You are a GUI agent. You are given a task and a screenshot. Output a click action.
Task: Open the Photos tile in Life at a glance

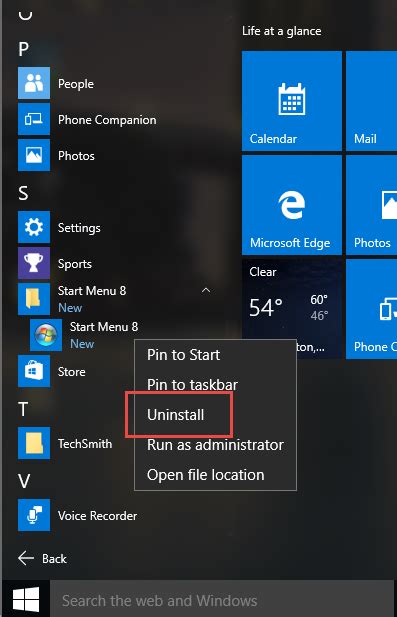coord(371,205)
